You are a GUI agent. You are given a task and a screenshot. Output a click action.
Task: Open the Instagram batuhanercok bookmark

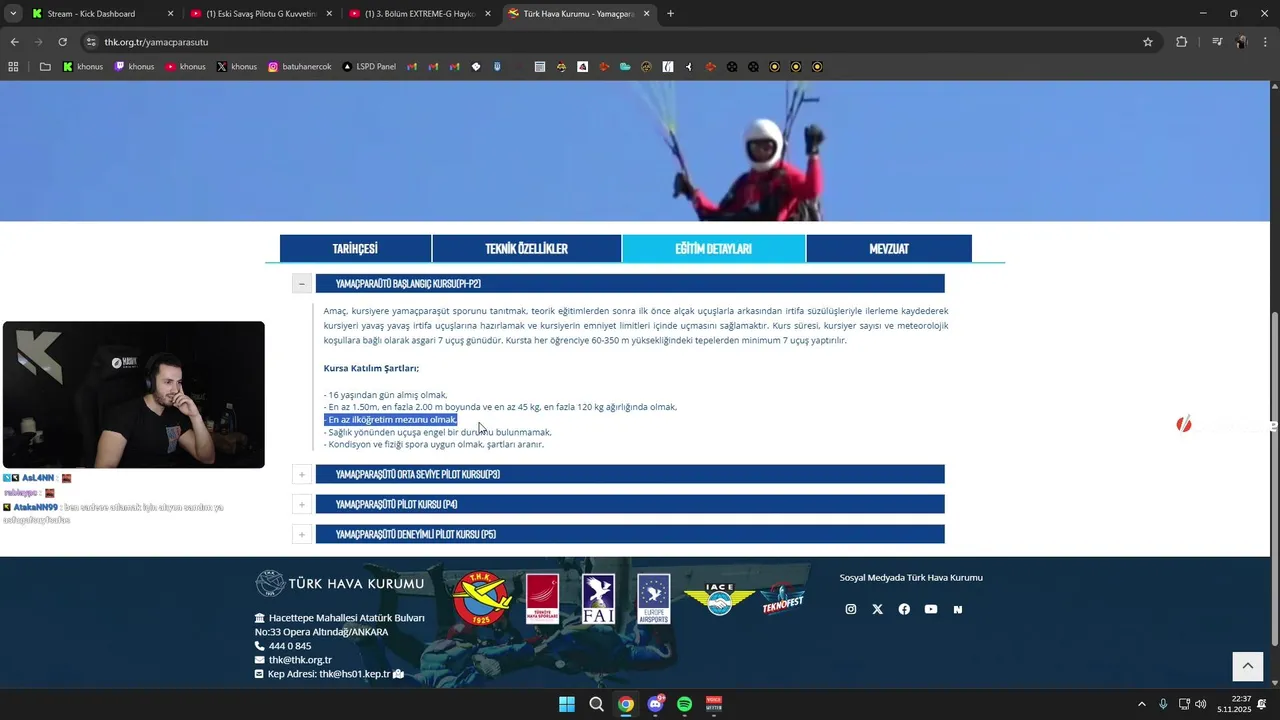pos(300,67)
